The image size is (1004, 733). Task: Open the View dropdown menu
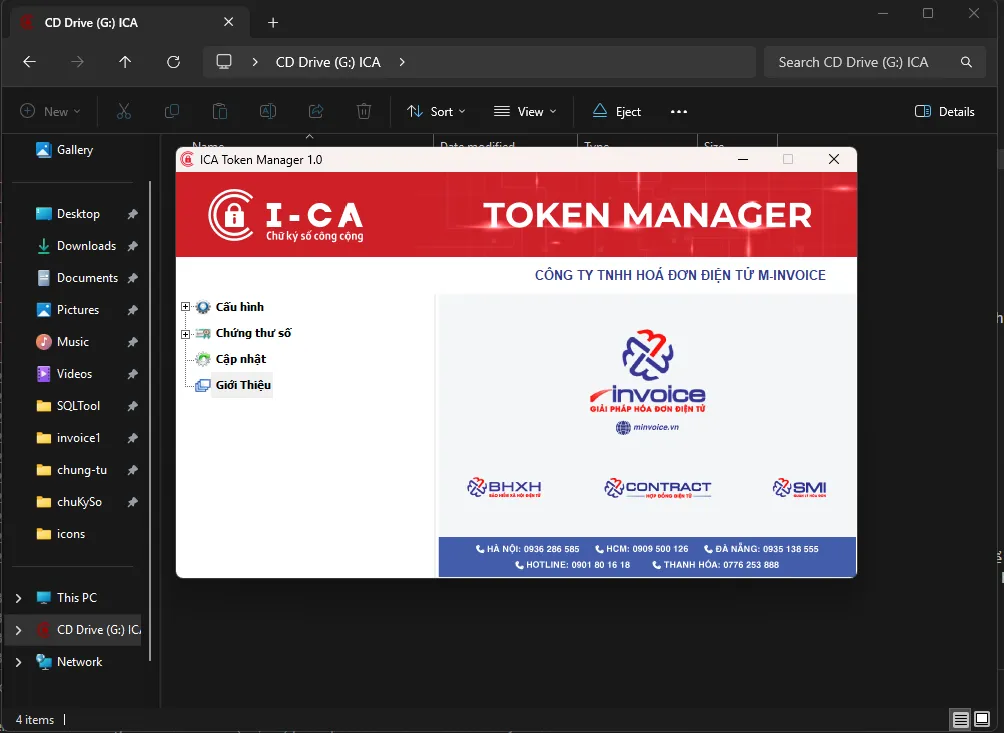pos(525,111)
